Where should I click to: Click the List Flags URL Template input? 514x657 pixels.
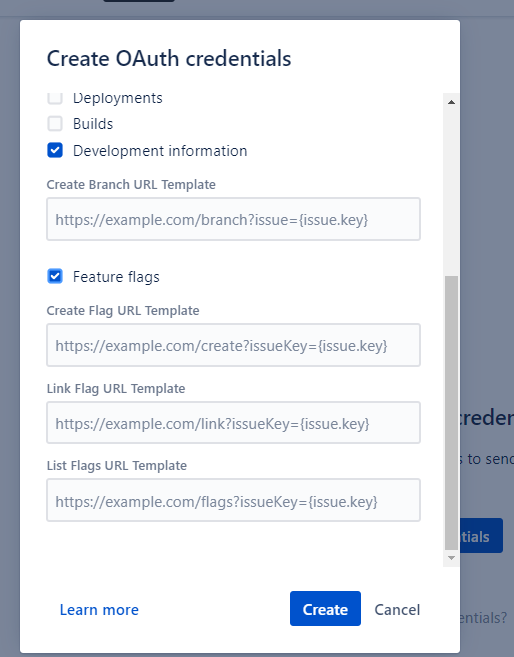[x=233, y=500]
